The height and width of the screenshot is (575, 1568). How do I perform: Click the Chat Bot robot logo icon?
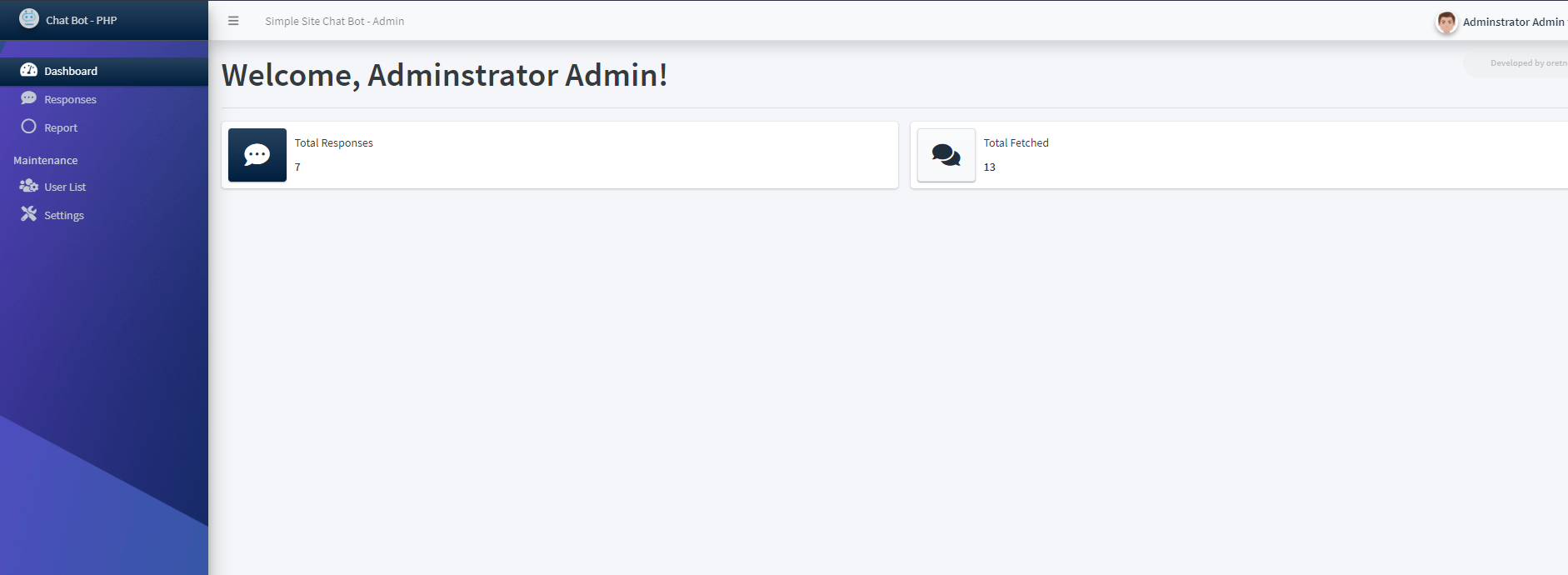coord(29,18)
